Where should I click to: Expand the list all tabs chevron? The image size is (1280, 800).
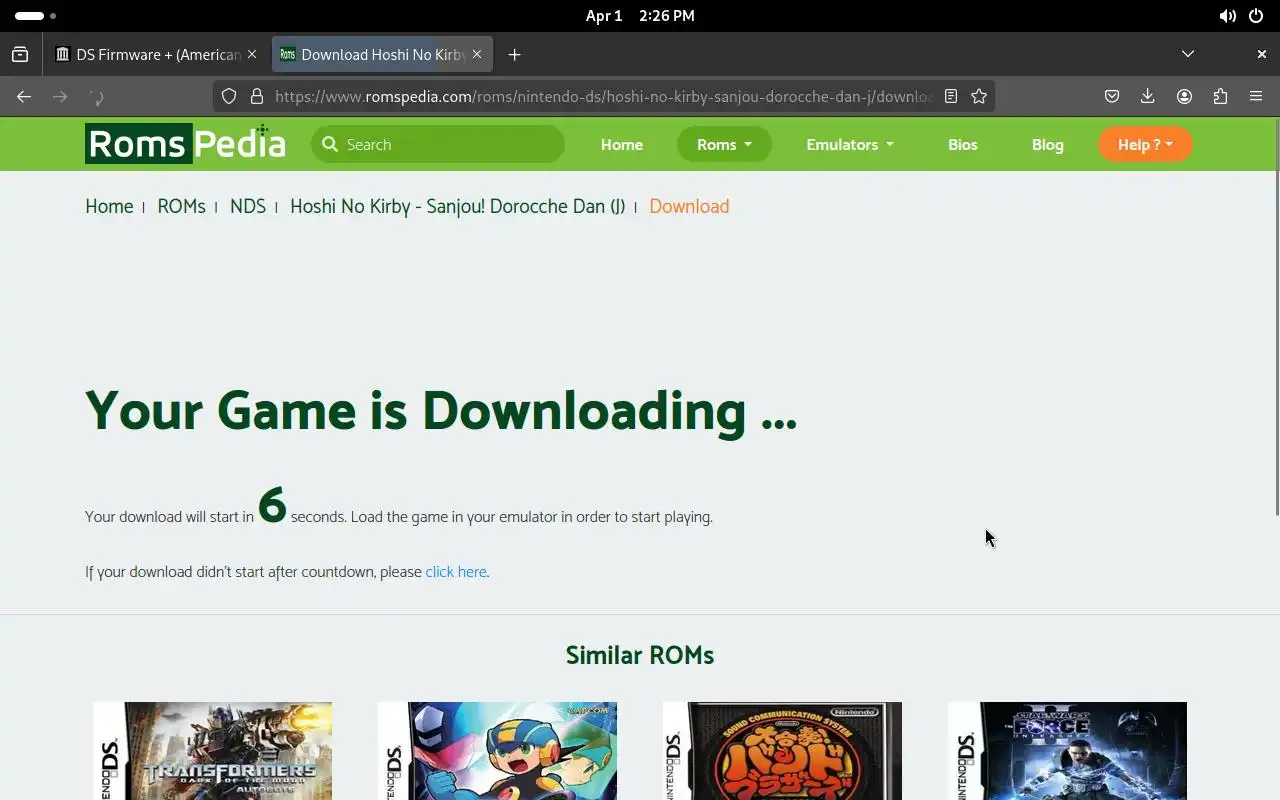[x=1188, y=54]
